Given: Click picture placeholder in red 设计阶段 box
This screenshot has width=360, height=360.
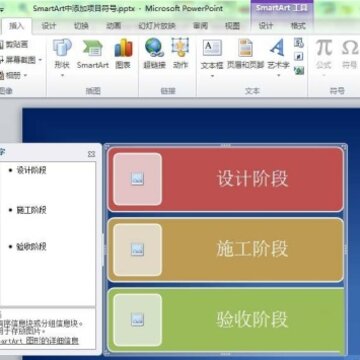Looking at the screenshot, I should [x=137, y=179].
